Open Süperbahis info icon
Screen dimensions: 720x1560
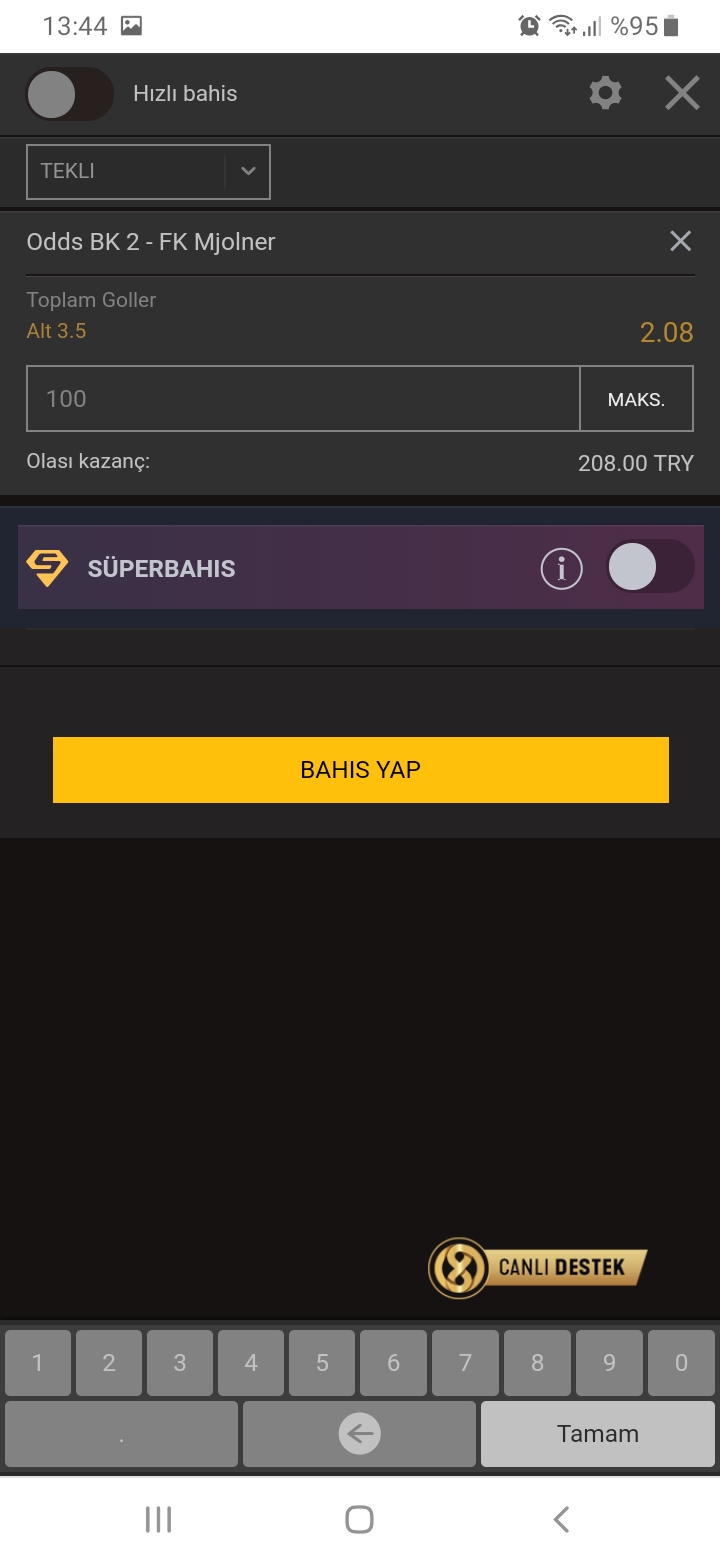[x=561, y=569]
